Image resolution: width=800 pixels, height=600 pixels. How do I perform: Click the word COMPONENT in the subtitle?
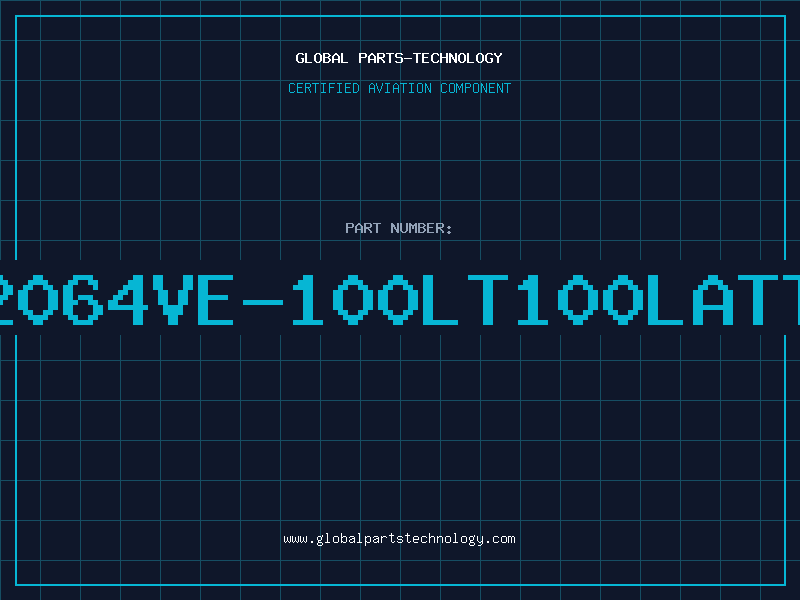pos(475,88)
